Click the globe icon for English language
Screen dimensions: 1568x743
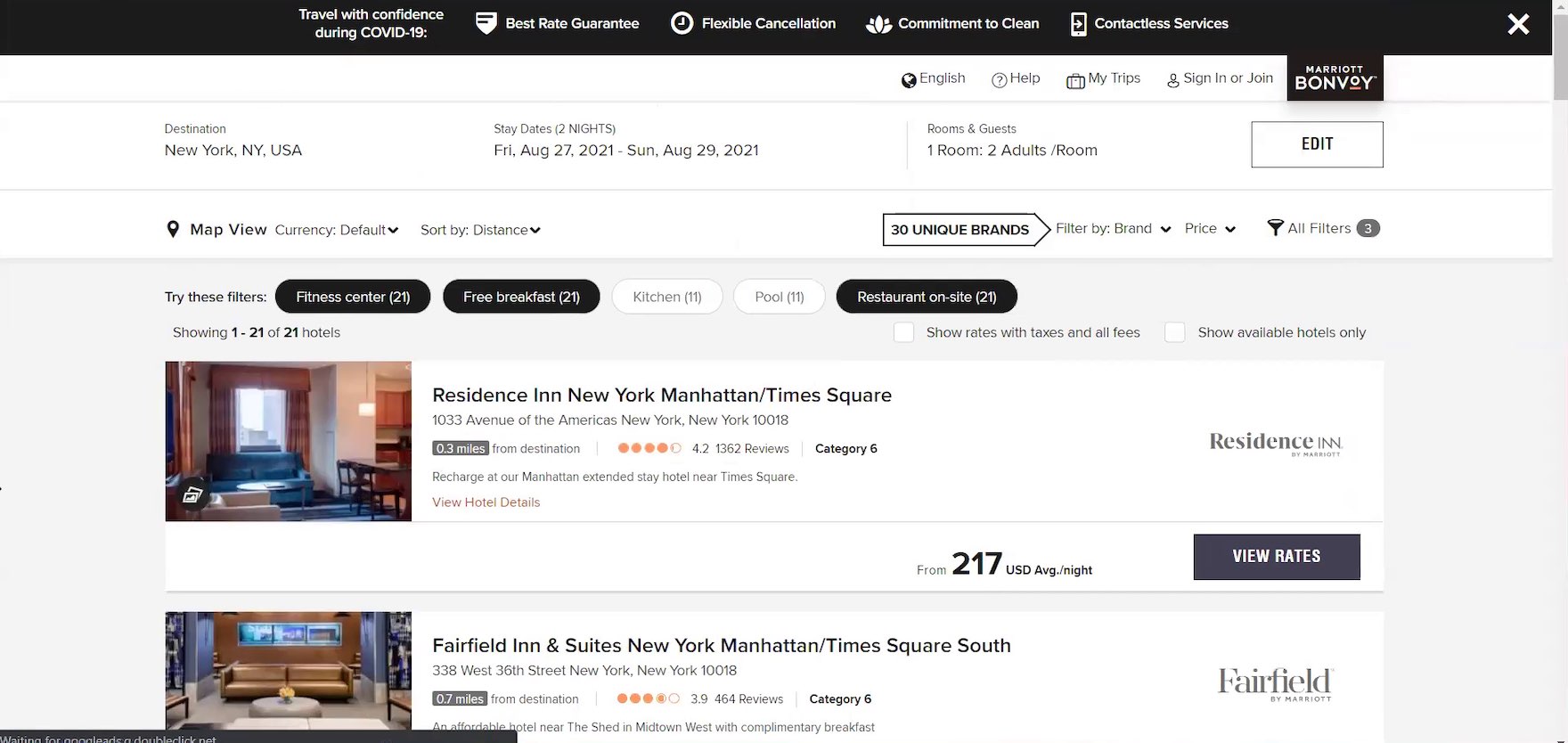tap(909, 80)
